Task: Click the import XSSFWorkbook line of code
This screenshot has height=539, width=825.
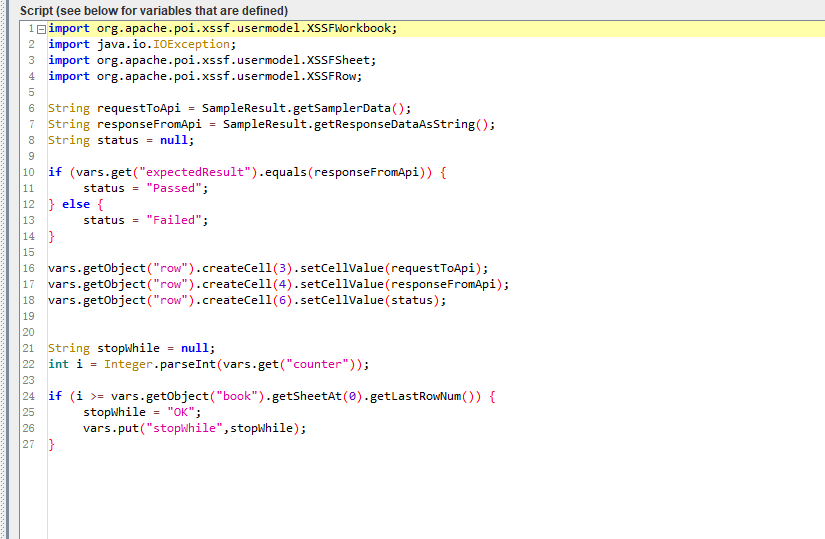Action: pos(223,28)
